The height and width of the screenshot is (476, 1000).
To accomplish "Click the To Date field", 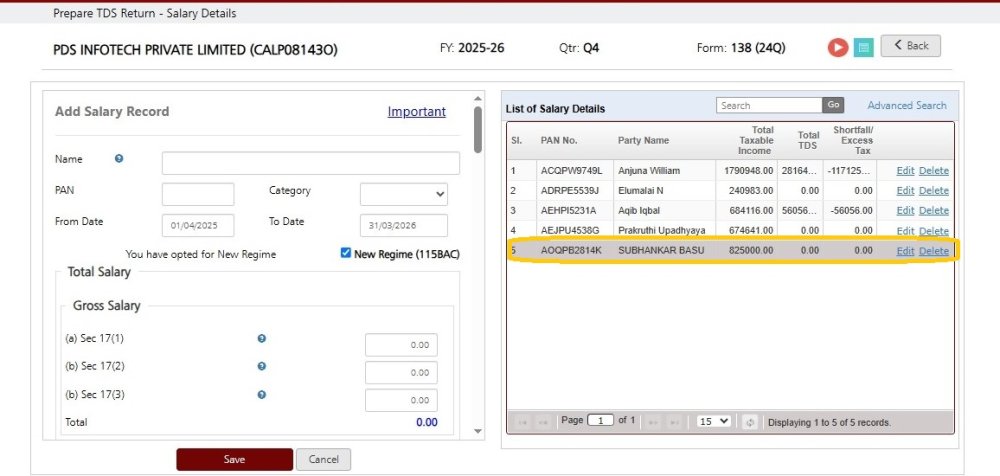I will [404, 226].
